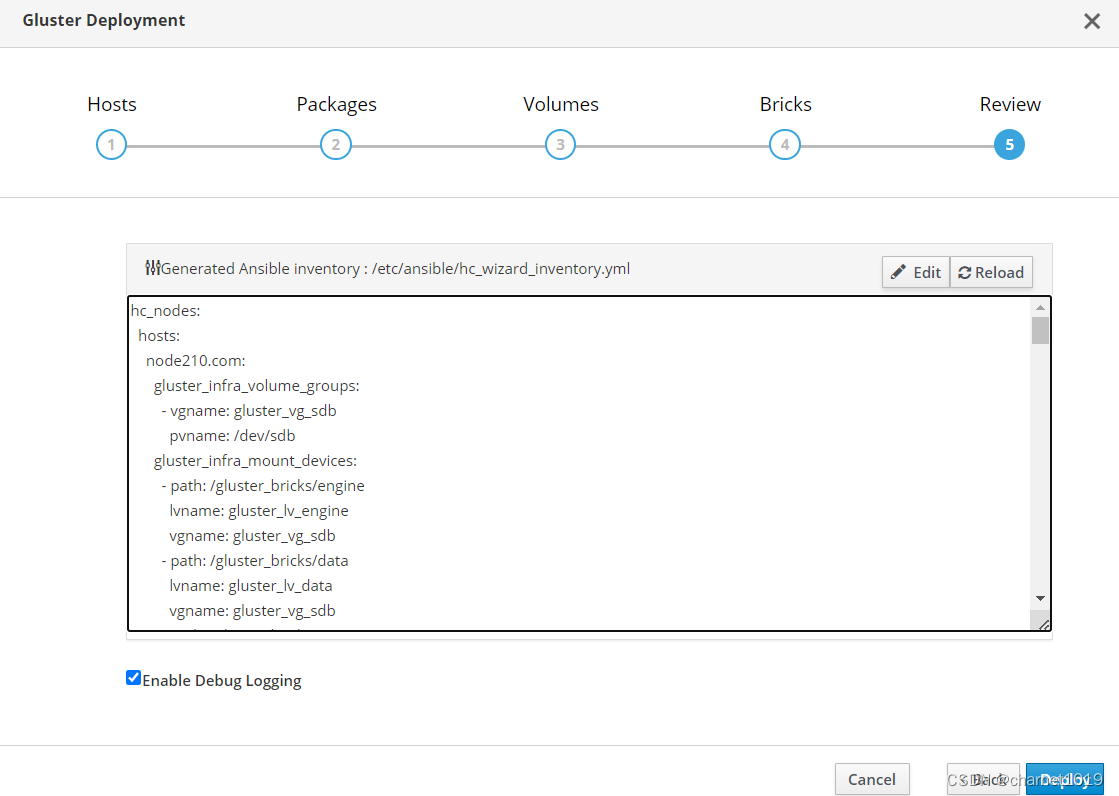Click the 'gluster_infra_volume_groups:' line
The image size is (1119, 796).
(256, 386)
